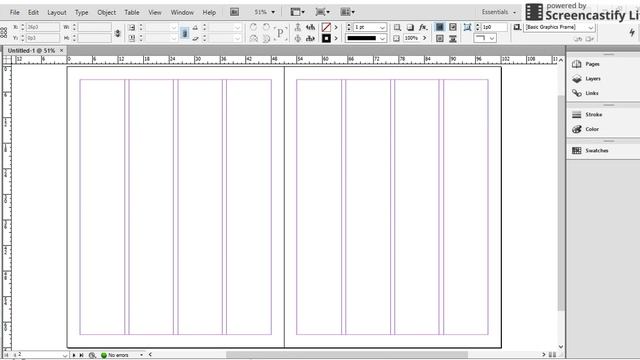
Task: Click the Select Container icon
Action: pos(298,27)
